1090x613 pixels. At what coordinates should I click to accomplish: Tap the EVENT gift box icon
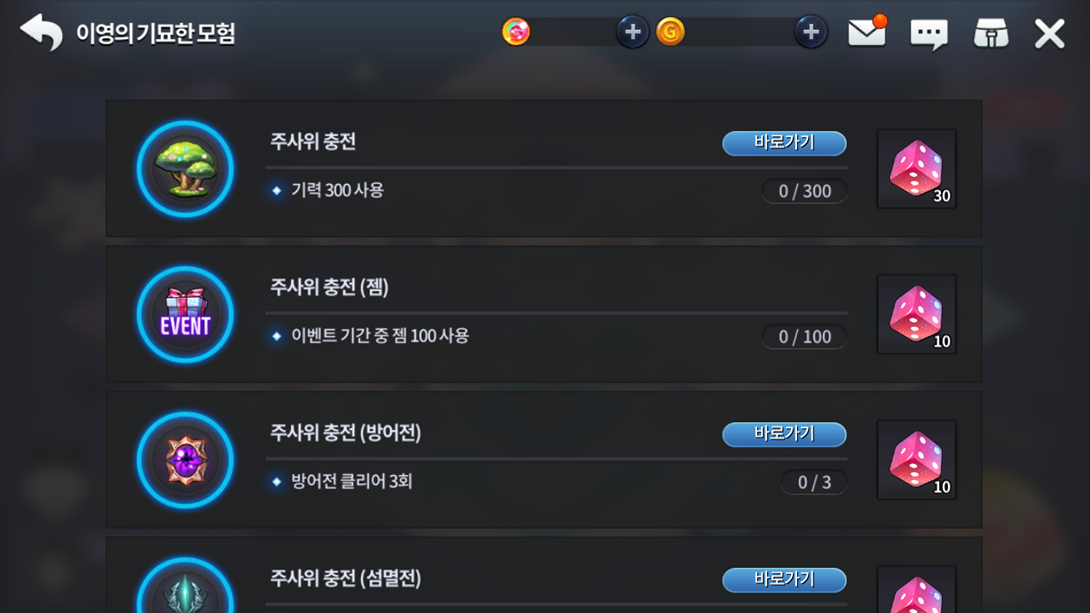185,315
